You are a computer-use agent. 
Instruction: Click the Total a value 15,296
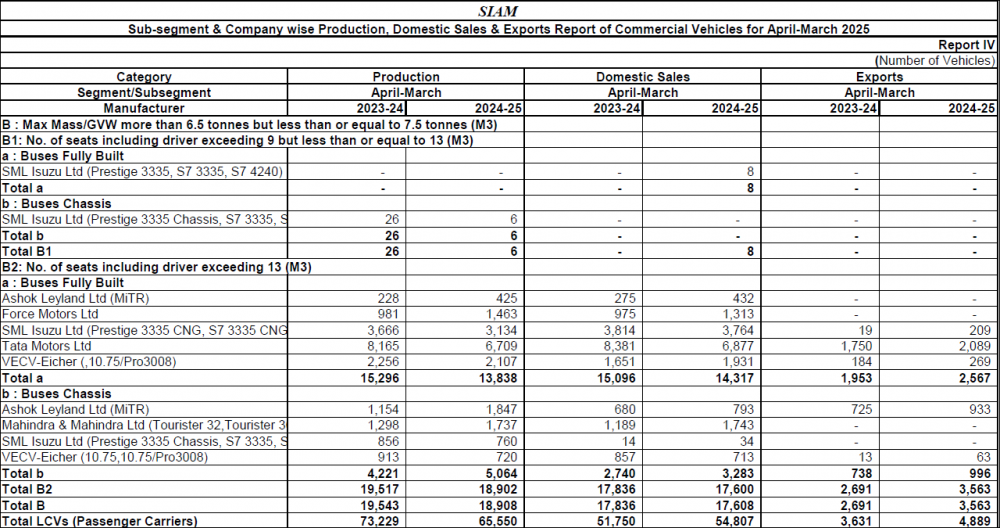[380, 378]
